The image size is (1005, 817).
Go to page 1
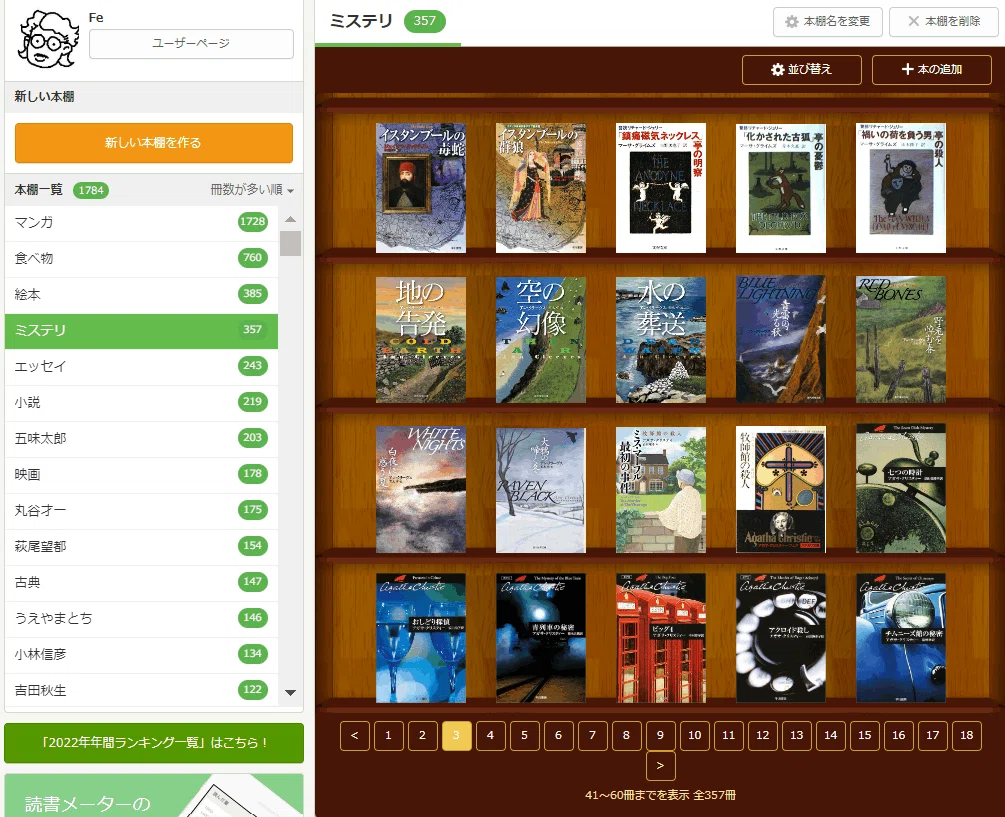388,736
